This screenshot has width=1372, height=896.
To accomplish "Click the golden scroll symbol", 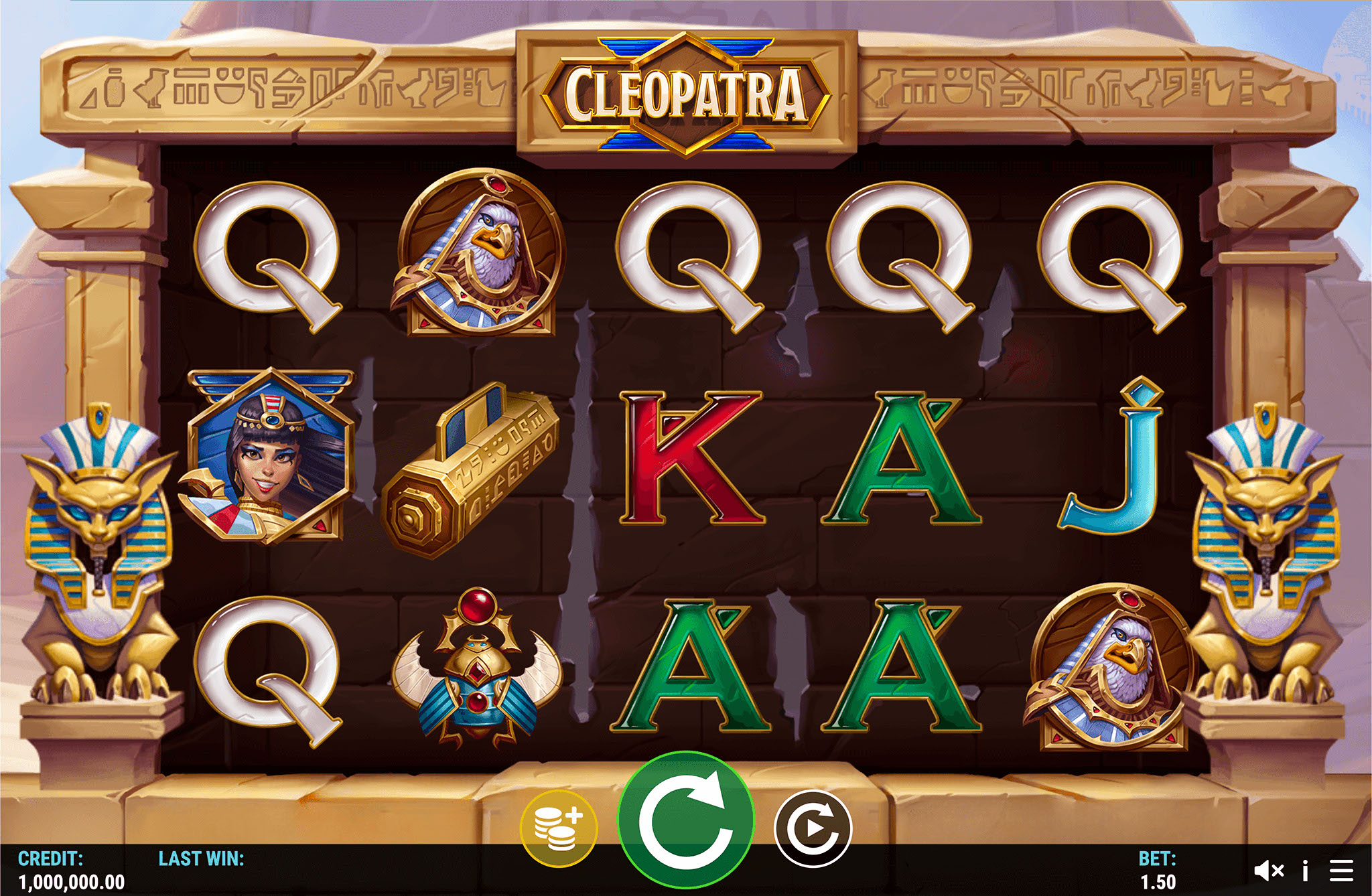I will coord(472,469).
